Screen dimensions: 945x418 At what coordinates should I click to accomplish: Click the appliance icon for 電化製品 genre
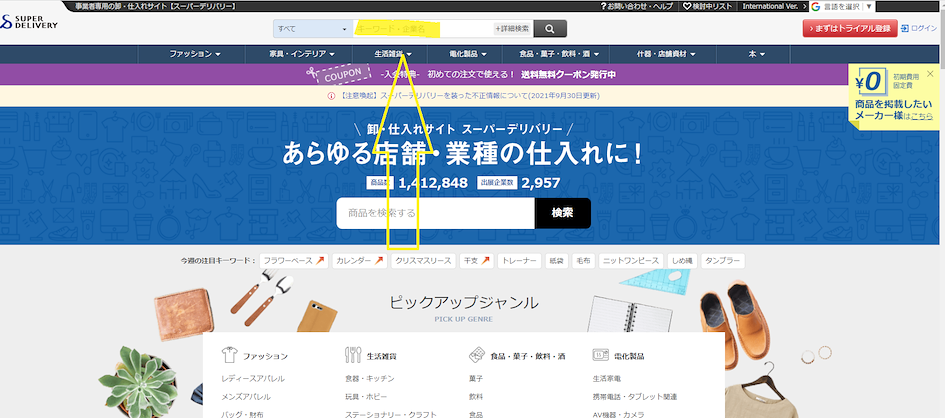[601, 355]
